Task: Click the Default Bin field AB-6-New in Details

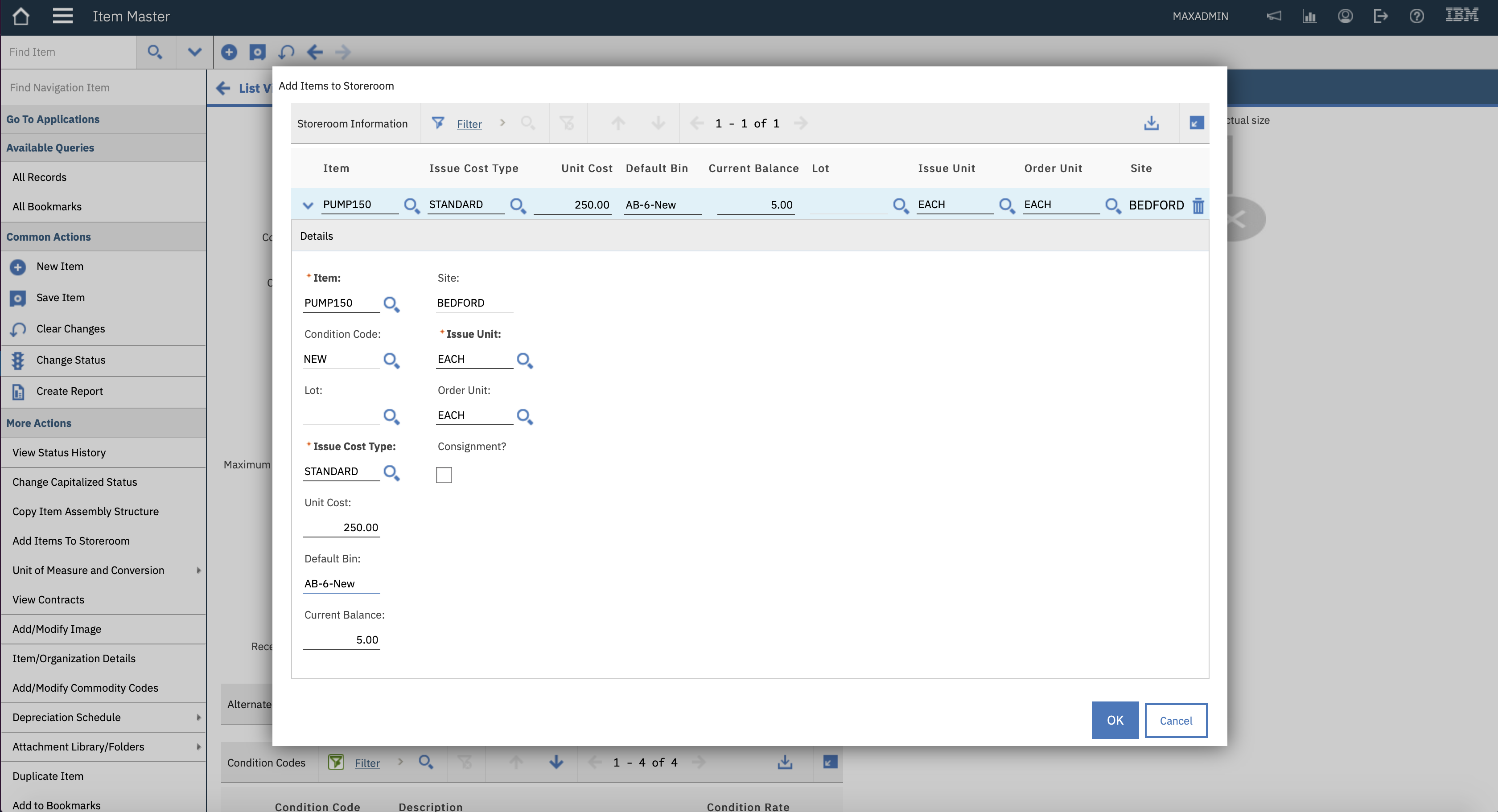Action: click(341, 583)
